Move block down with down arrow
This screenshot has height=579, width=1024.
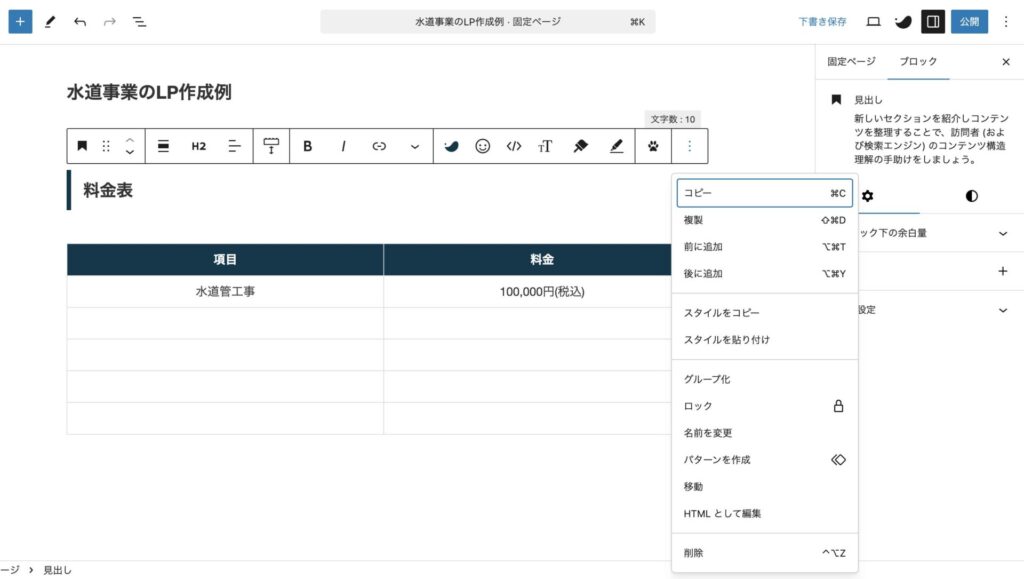130,152
